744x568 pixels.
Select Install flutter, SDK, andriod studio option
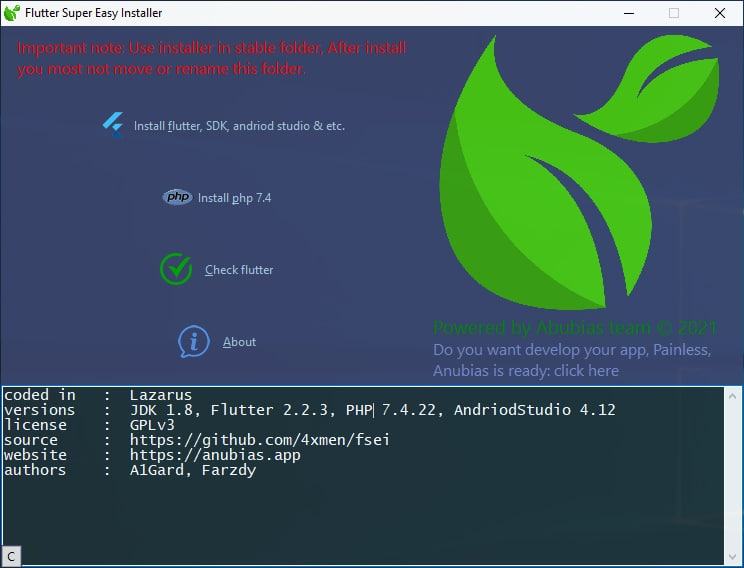tap(239, 126)
